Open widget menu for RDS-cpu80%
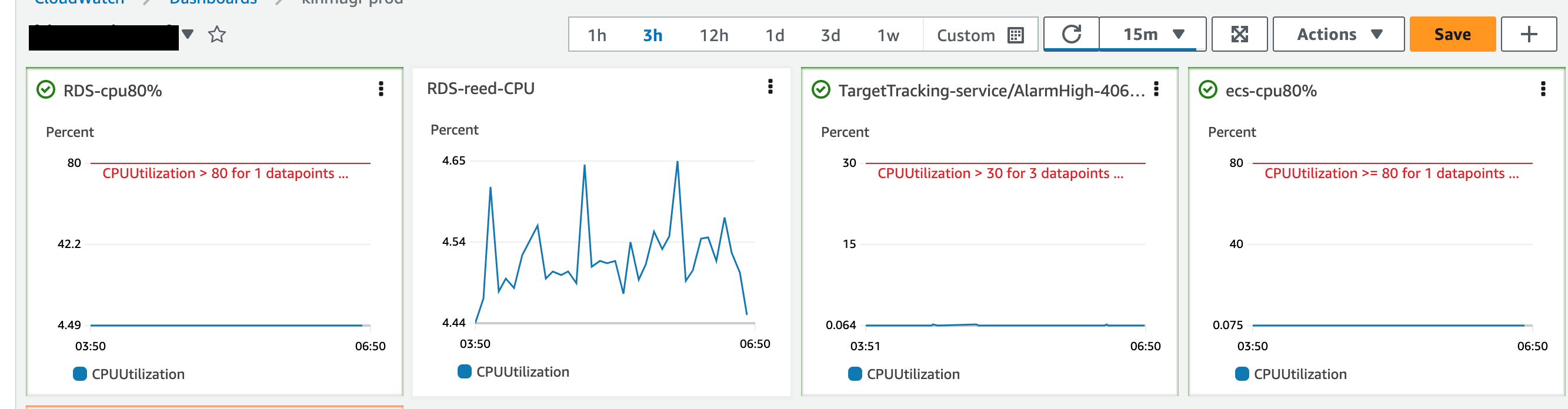This screenshot has width=1568, height=409. [381, 89]
